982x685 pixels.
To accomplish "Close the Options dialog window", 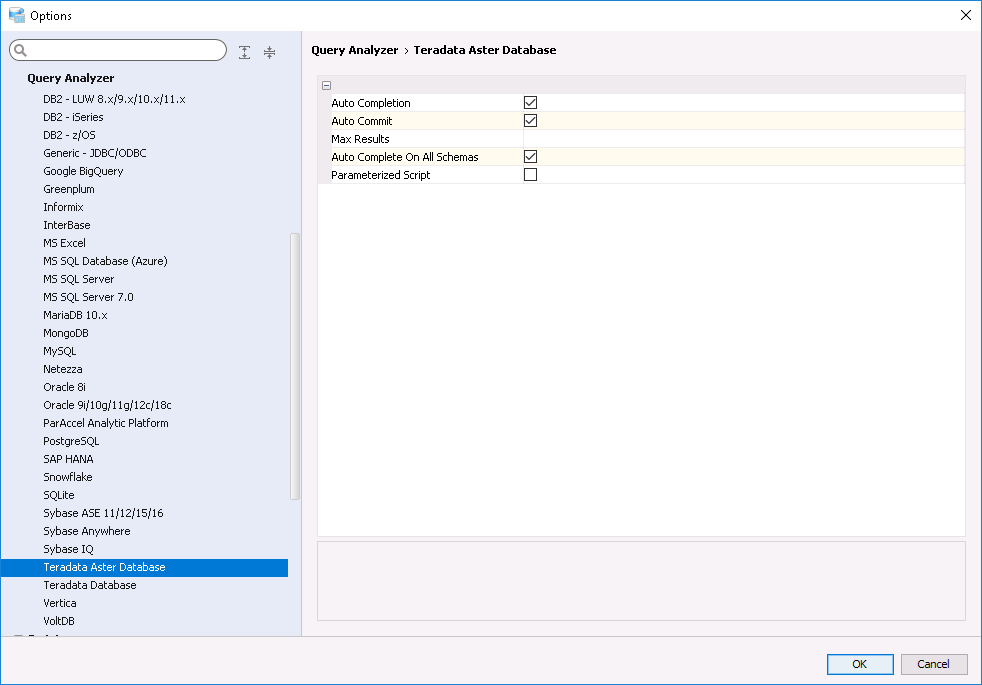I will 965,15.
